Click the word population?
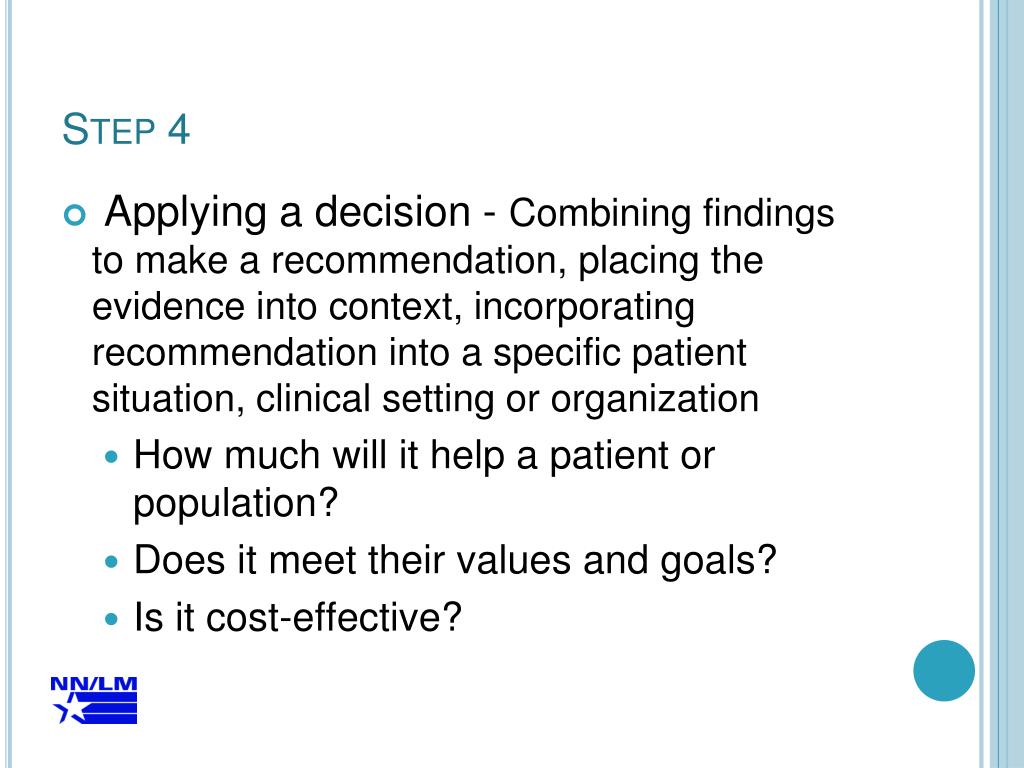 (x=236, y=504)
